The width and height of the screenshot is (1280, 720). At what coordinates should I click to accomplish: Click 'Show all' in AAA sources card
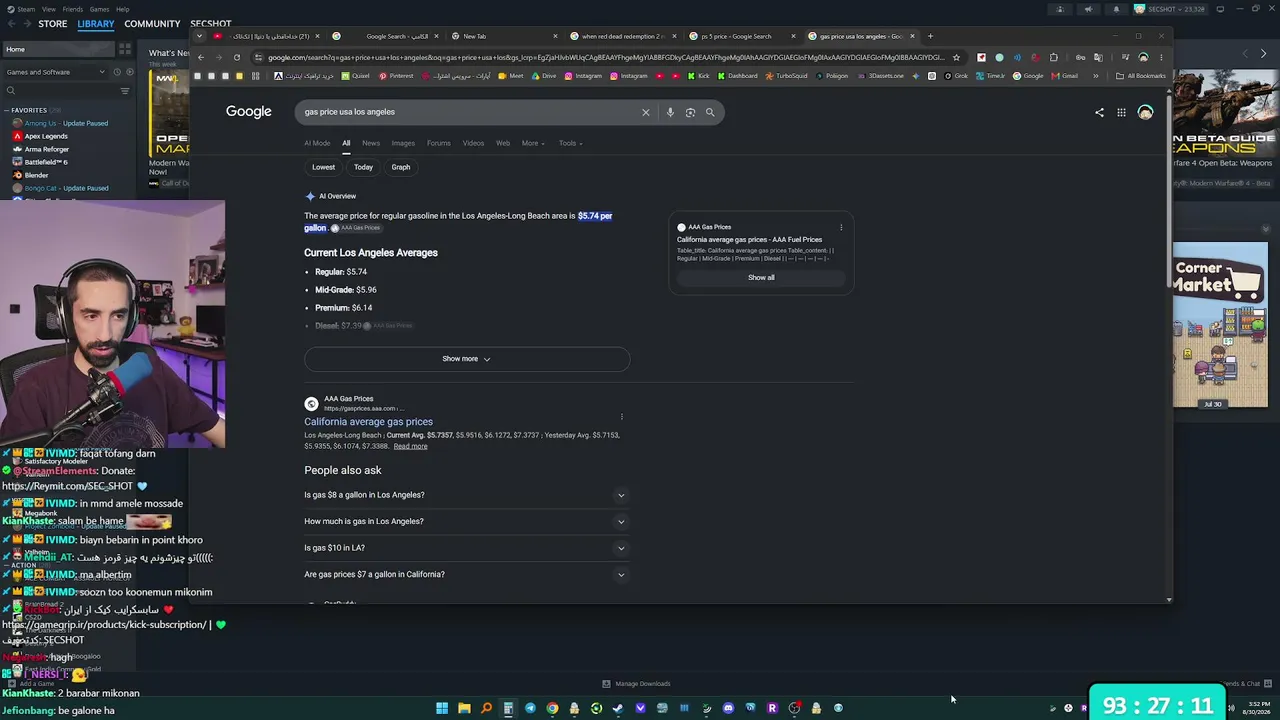(x=761, y=278)
